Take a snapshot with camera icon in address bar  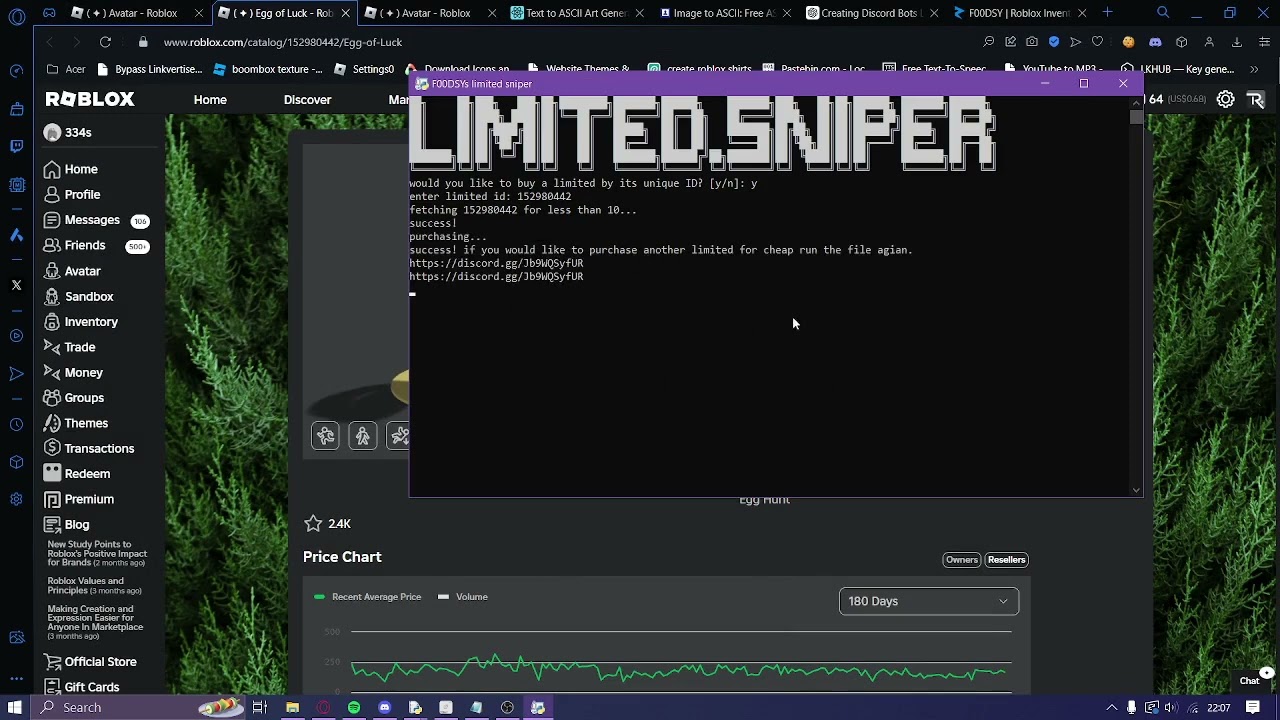tap(1032, 42)
